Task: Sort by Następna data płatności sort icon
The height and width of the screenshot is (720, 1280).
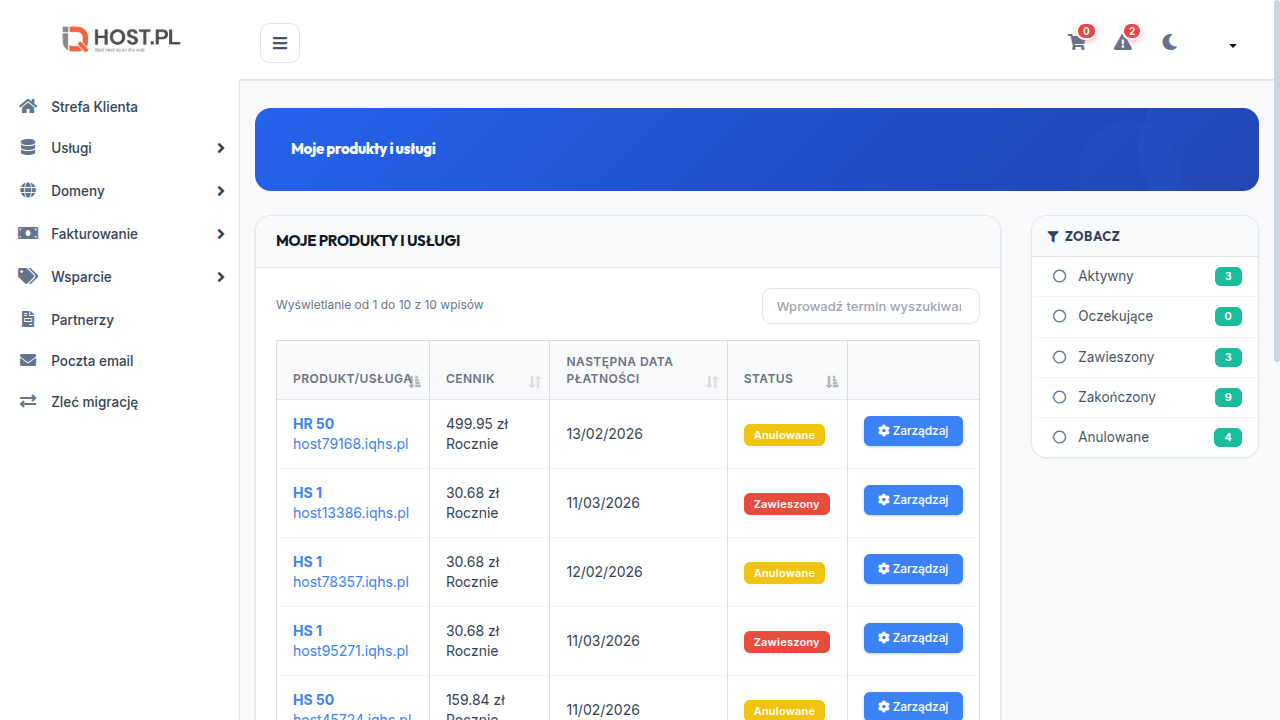Action: (712, 381)
